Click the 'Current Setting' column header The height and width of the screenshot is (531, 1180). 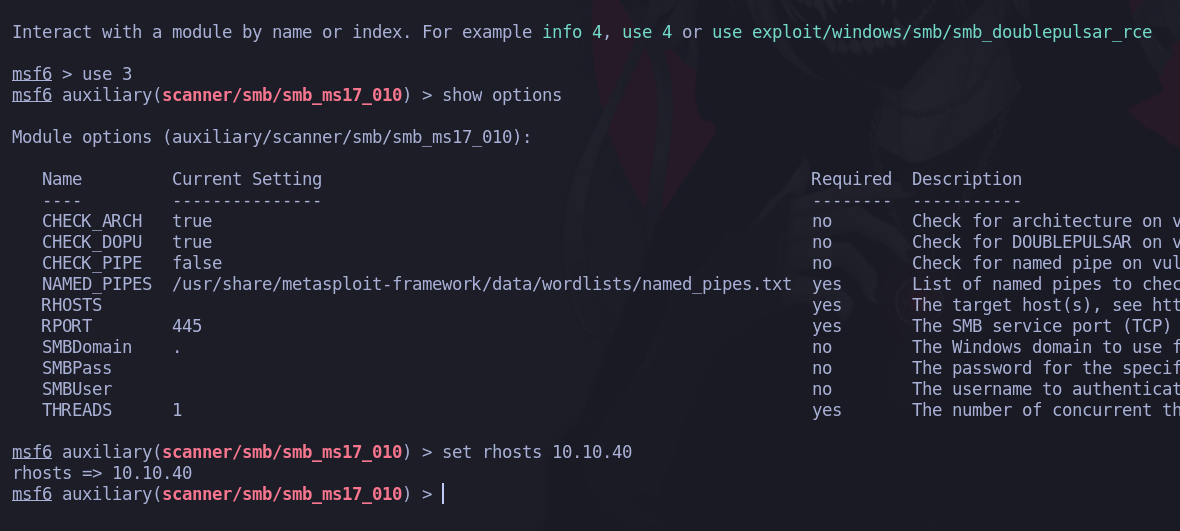point(247,179)
